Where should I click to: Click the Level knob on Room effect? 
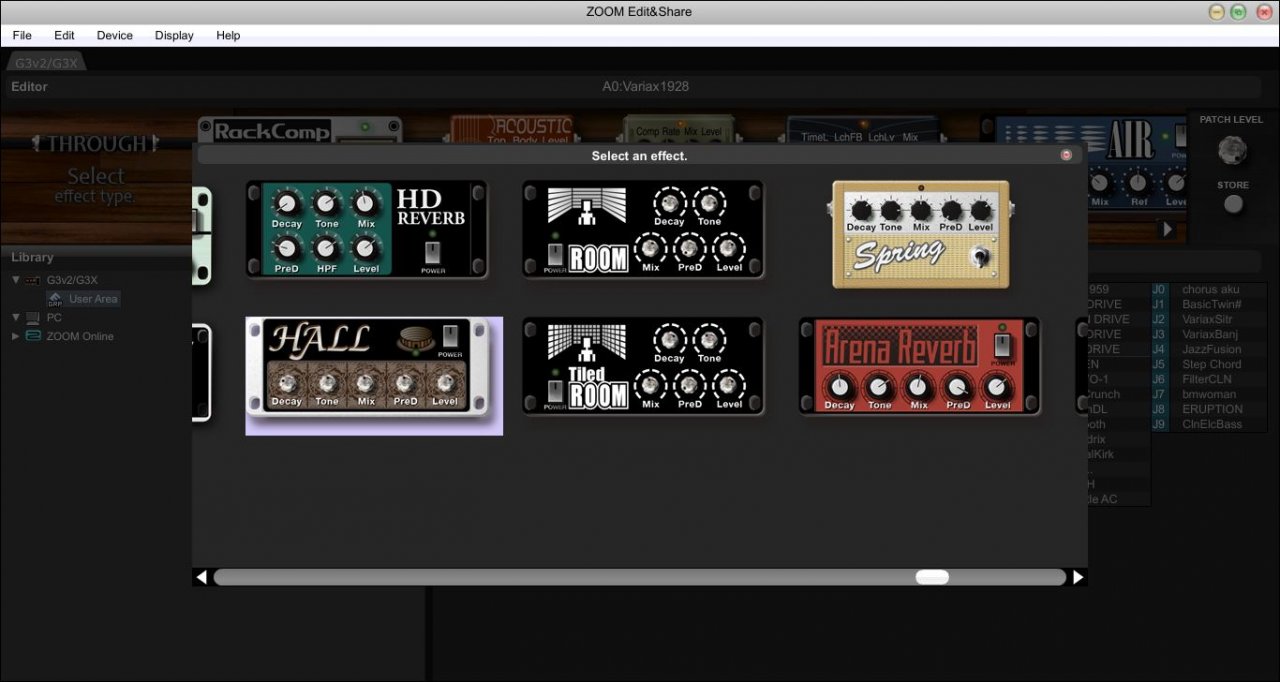[729, 246]
